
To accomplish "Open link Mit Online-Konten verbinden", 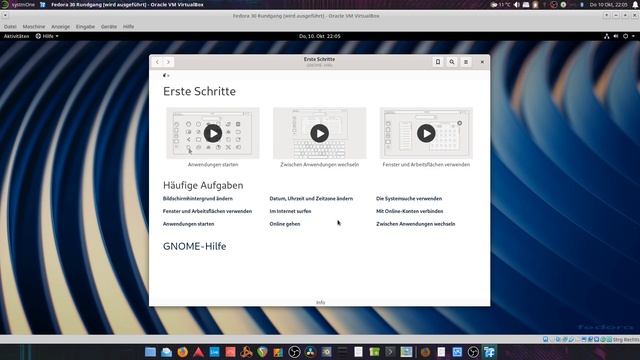I will [x=409, y=211].
